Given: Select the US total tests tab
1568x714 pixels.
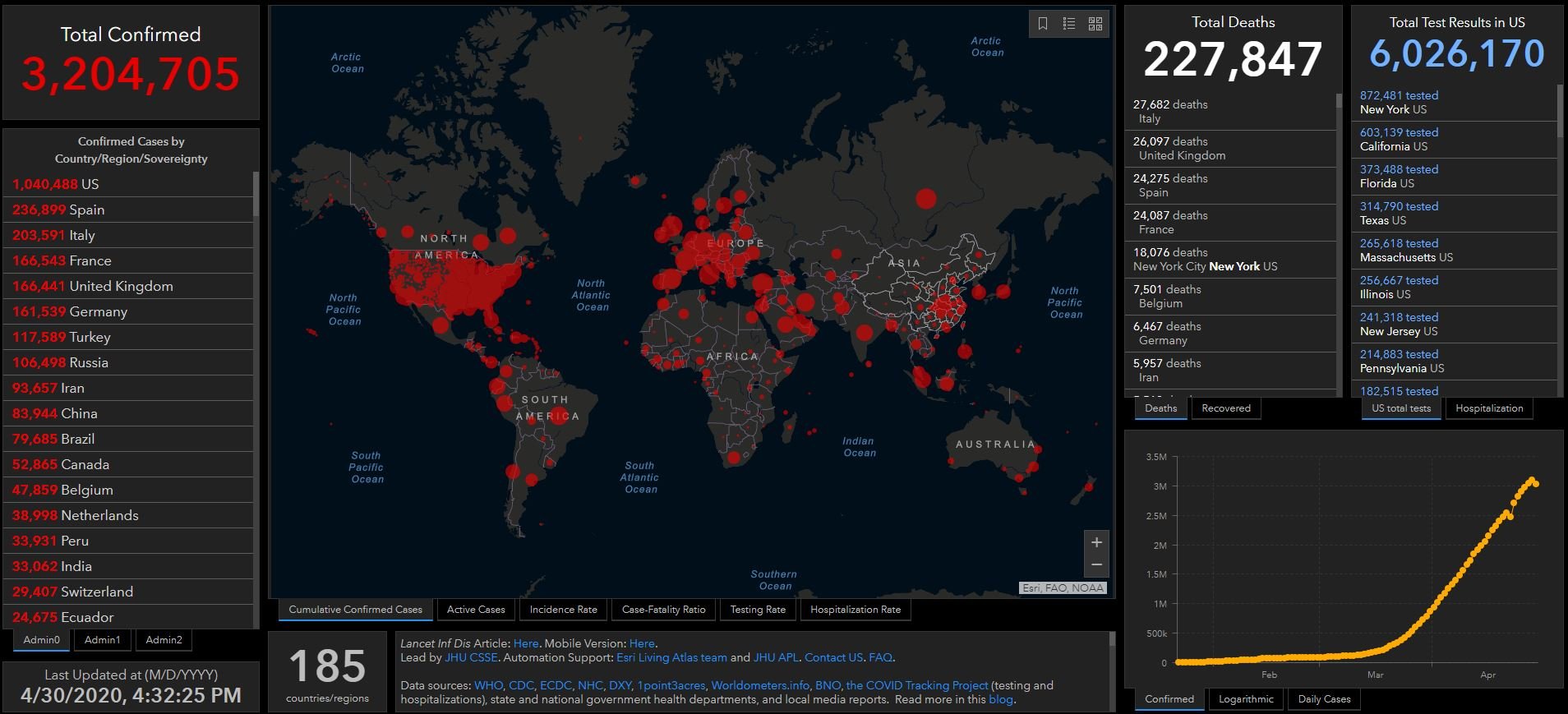Looking at the screenshot, I should pyautogui.click(x=1400, y=408).
